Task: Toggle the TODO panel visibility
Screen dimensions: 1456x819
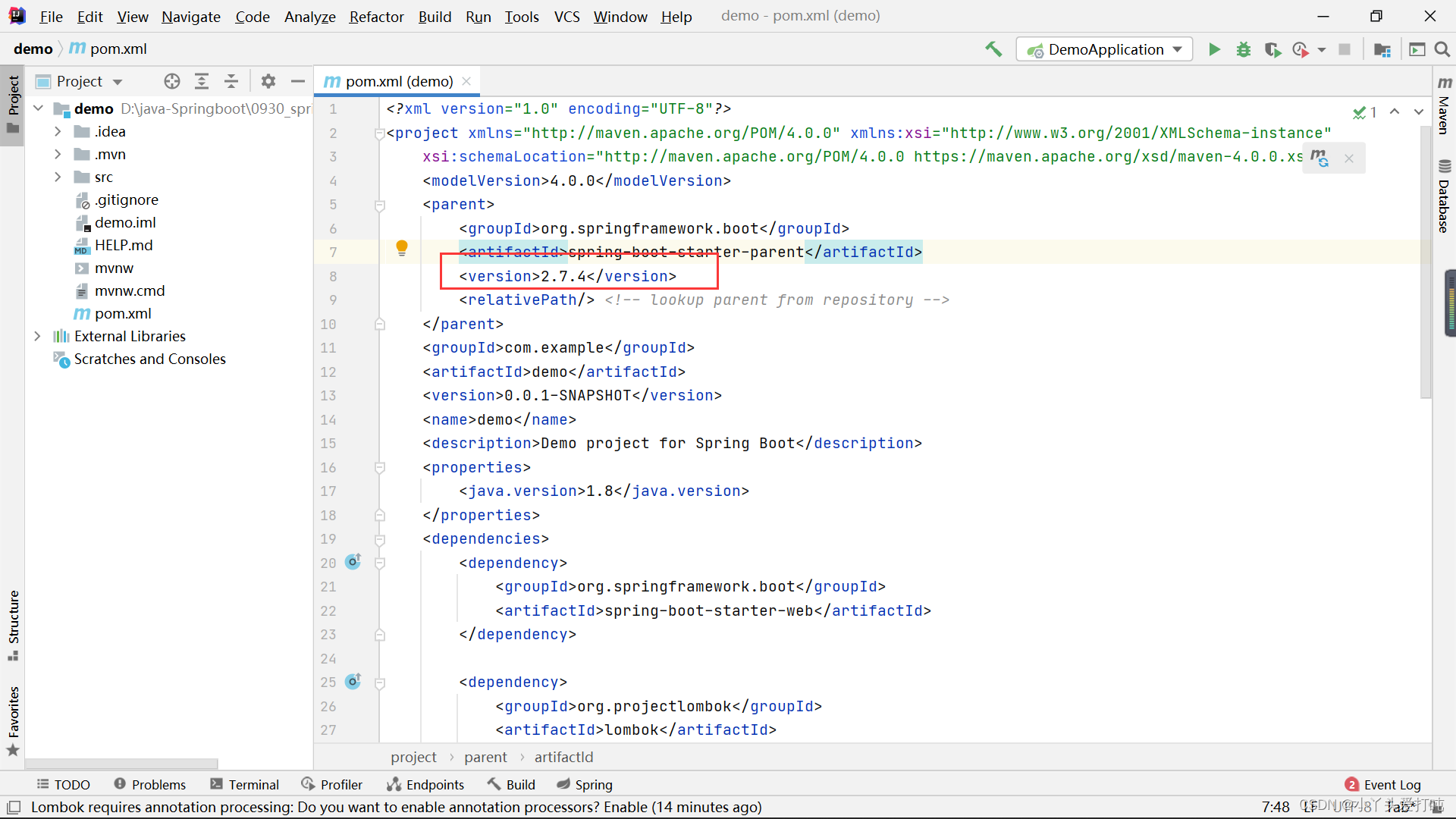Action: tap(63, 784)
